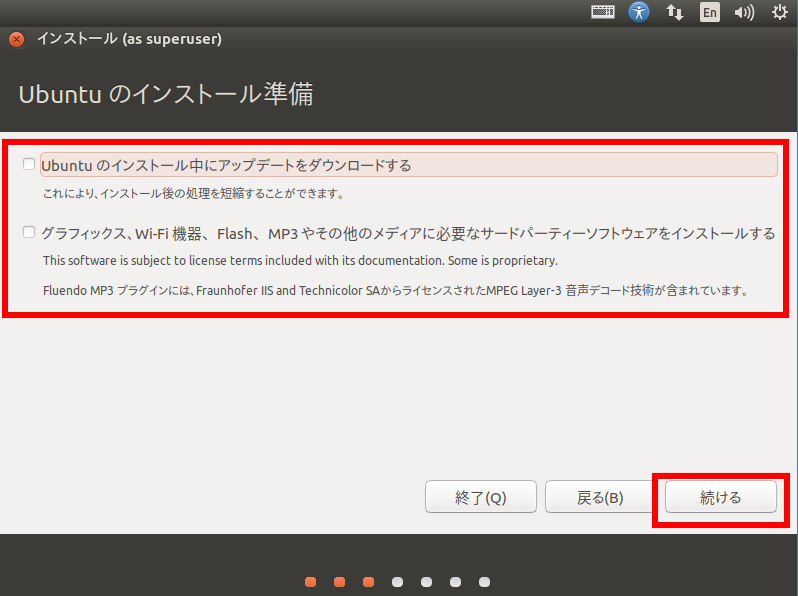The width and height of the screenshot is (798, 596).
Task: Enable downloading updates during Ubuntu install
Action: [x=29, y=164]
